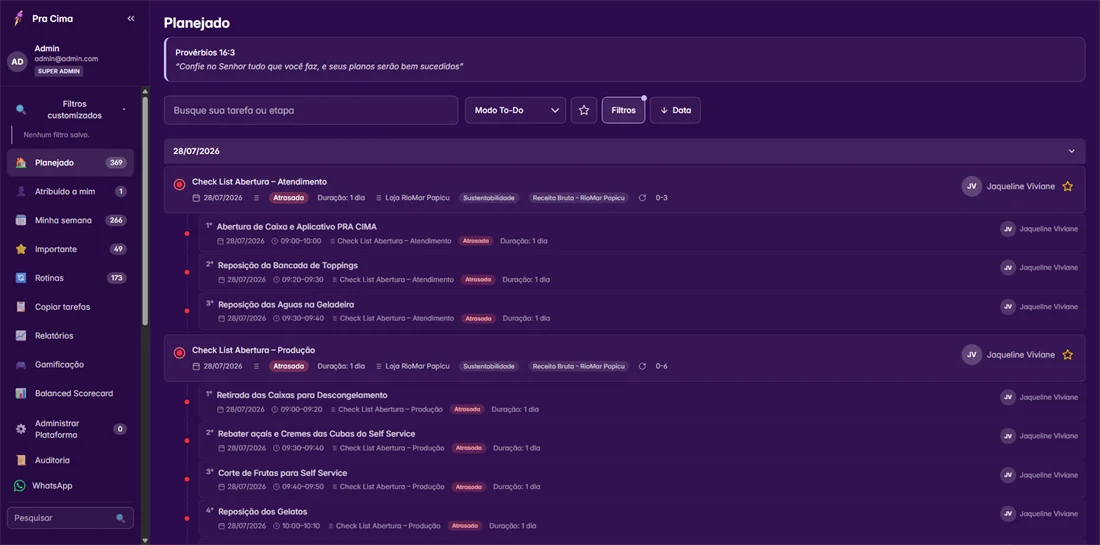Click the recurrence icon beside 0-6
This screenshot has width=1100, height=545.
tap(642, 366)
